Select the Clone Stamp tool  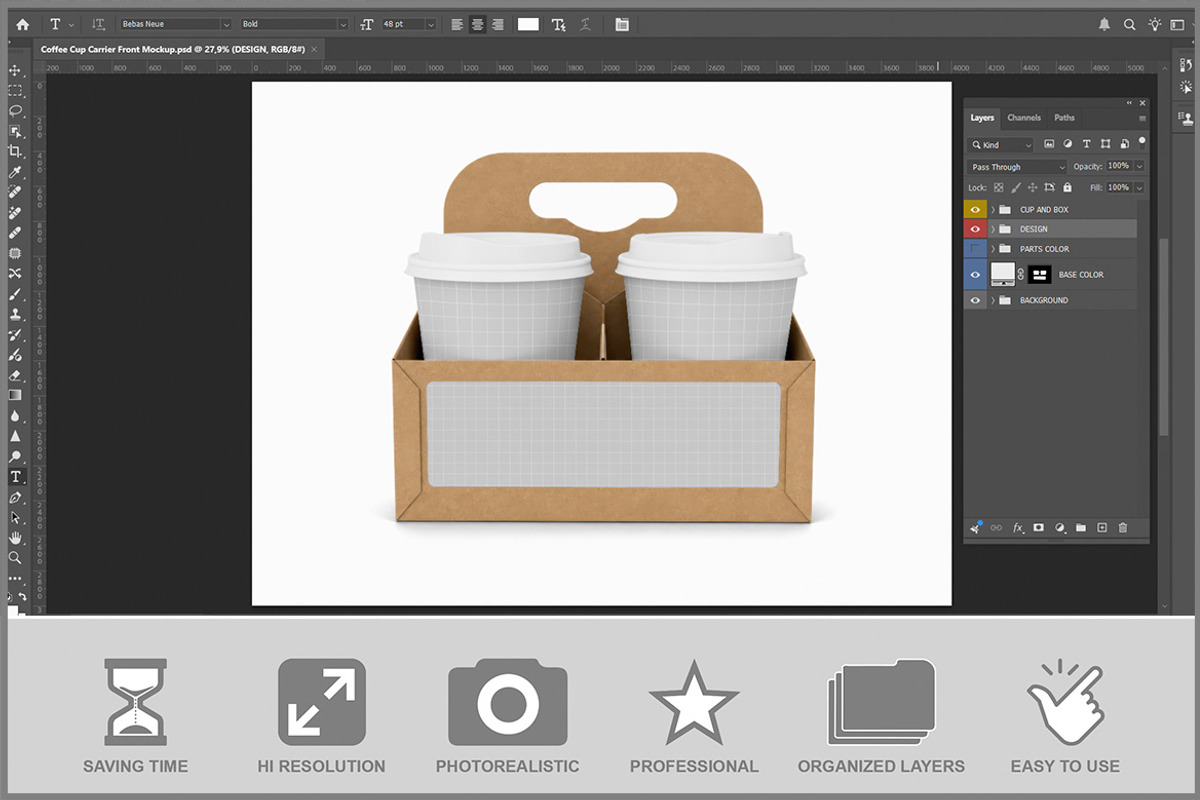15,314
